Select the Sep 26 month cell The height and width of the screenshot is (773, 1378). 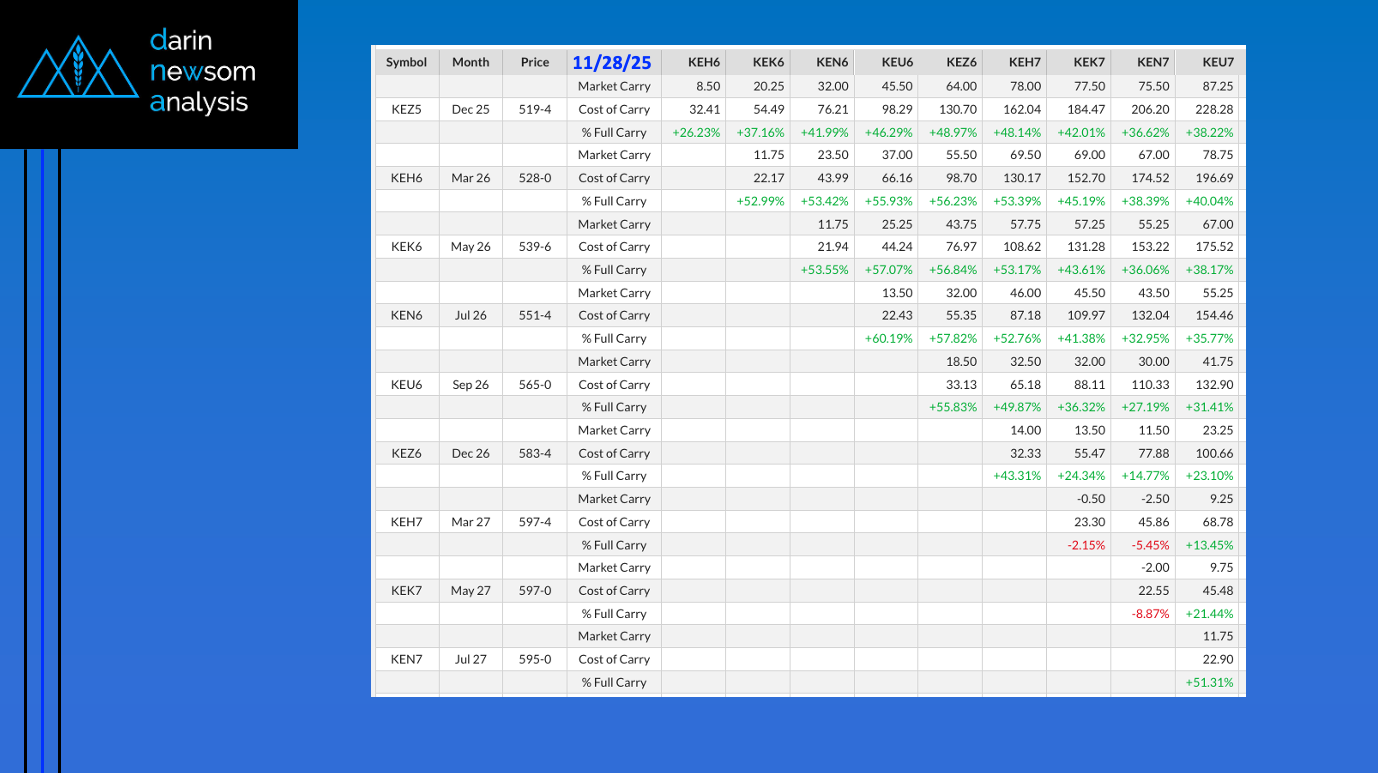tap(470, 385)
